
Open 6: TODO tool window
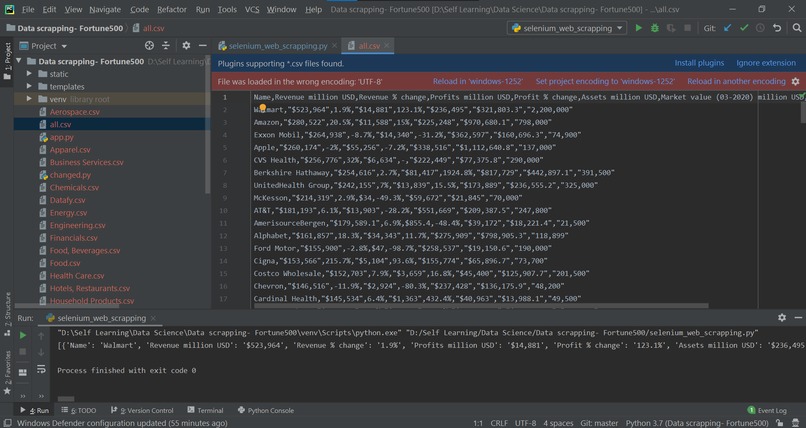click(79, 410)
